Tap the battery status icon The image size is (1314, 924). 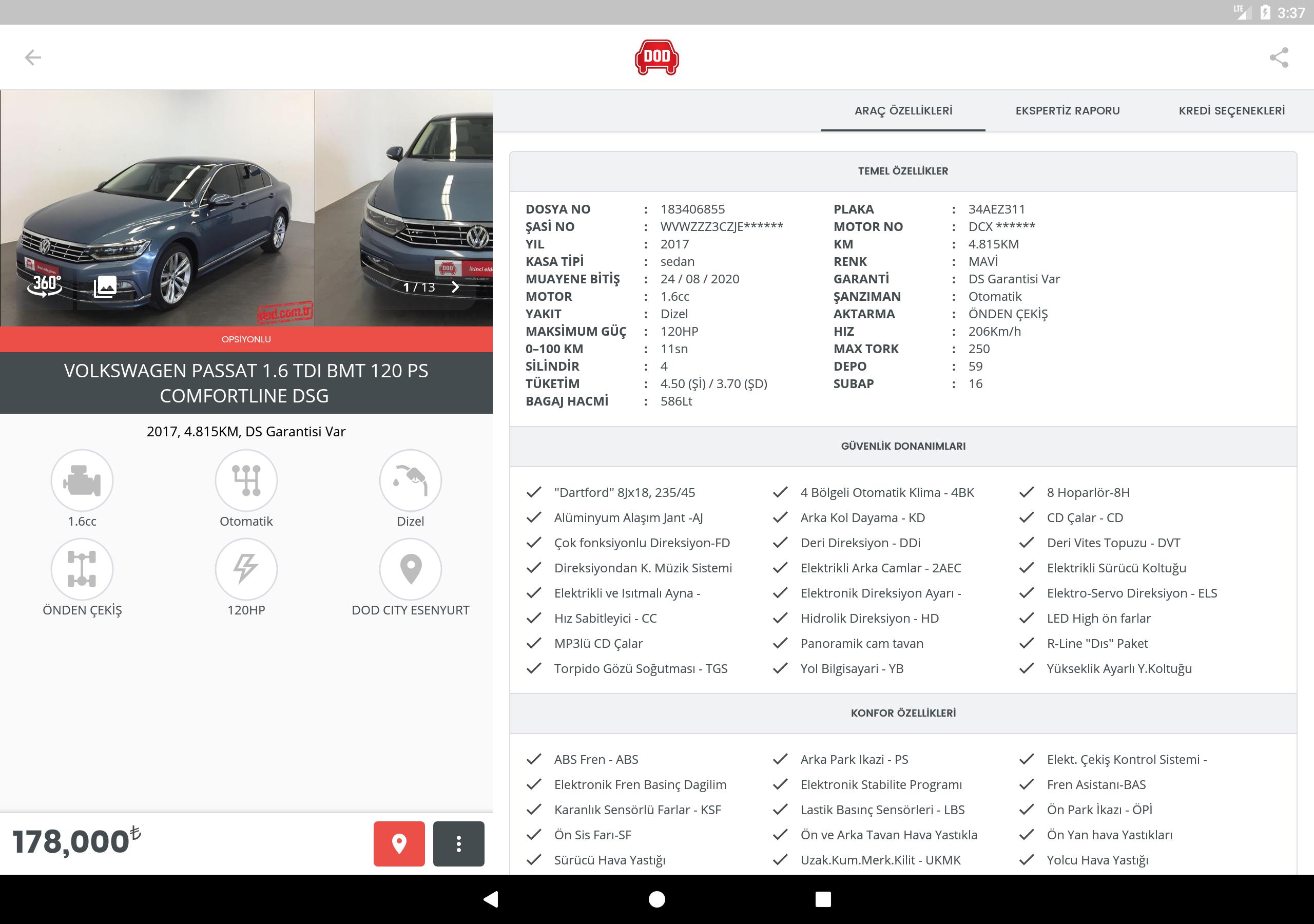pyautogui.click(x=1265, y=12)
